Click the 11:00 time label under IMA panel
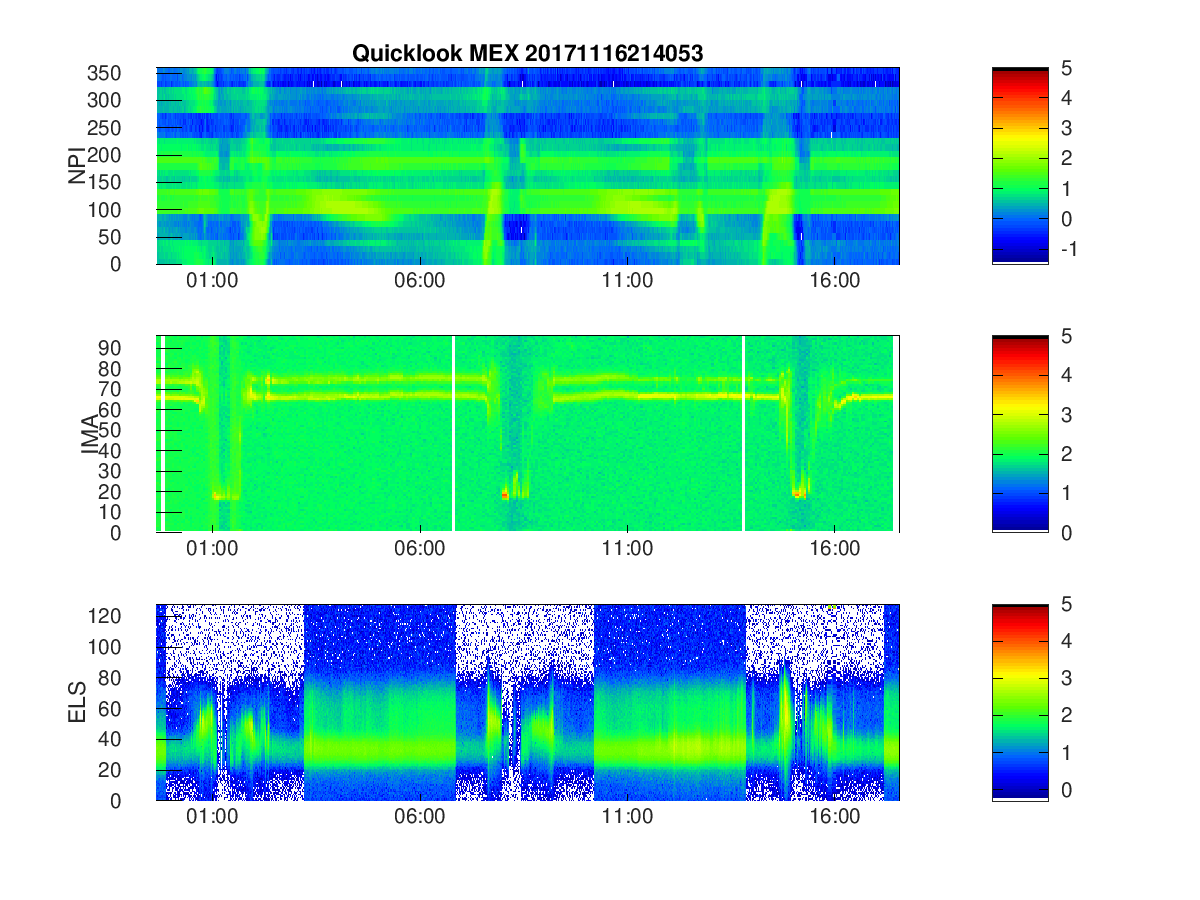Screen dimensions: 1200x900 (627, 549)
